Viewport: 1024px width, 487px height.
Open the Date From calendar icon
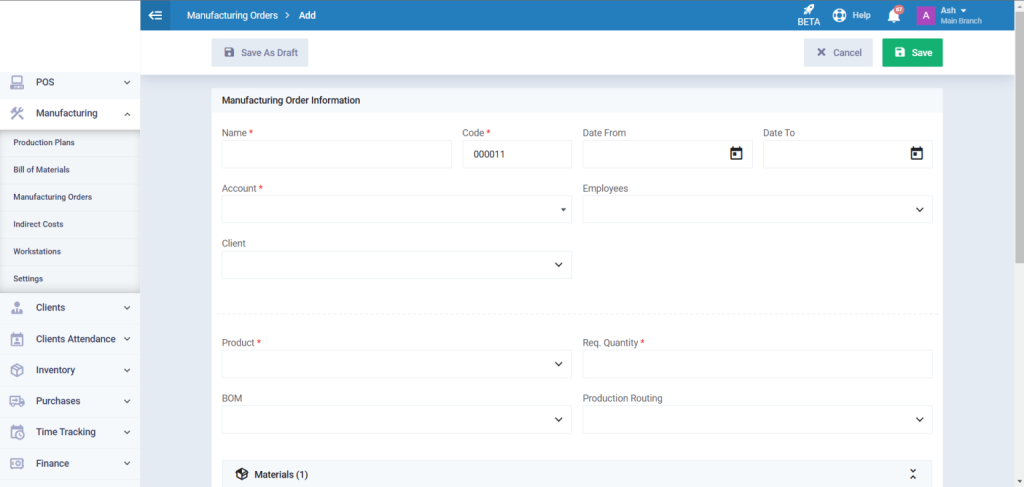pyautogui.click(x=736, y=154)
